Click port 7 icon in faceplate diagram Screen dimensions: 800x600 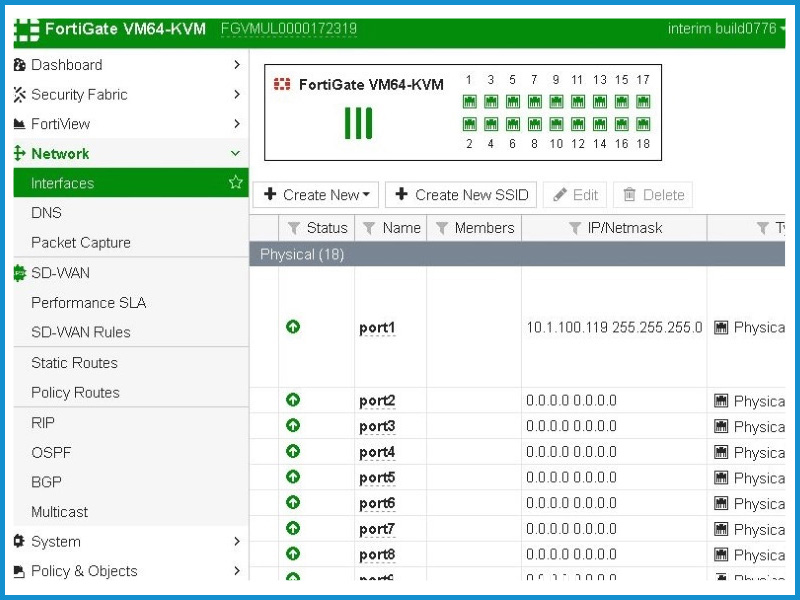[x=535, y=102]
